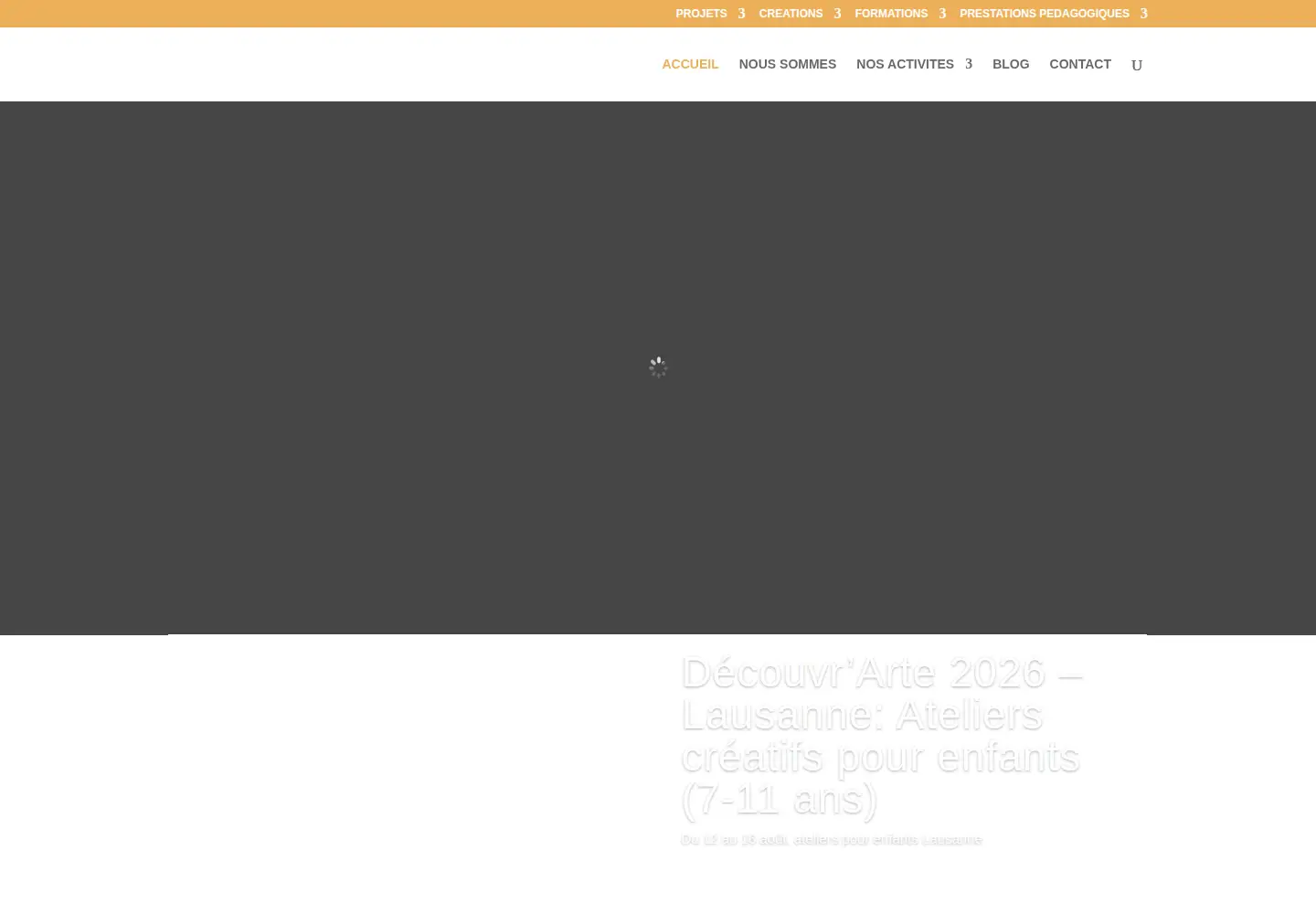The width and height of the screenshot is (1316, 914).
Task: Open the Découvr'Arte 2026 Lausanne article title
Action: 881,736
